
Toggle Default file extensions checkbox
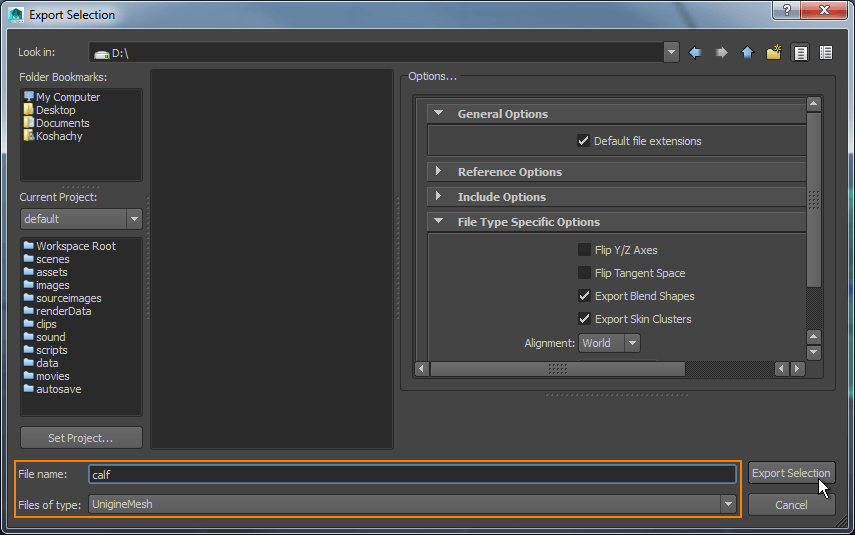pos(584,141)
